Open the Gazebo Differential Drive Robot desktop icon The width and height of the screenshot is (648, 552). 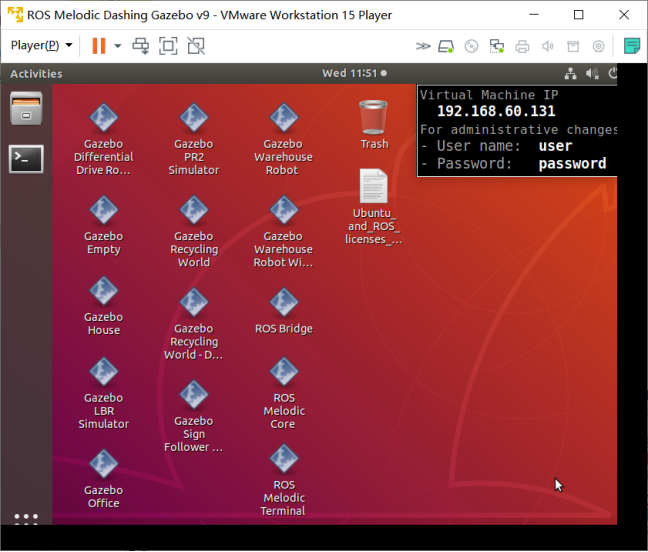[x=103, y=138]
